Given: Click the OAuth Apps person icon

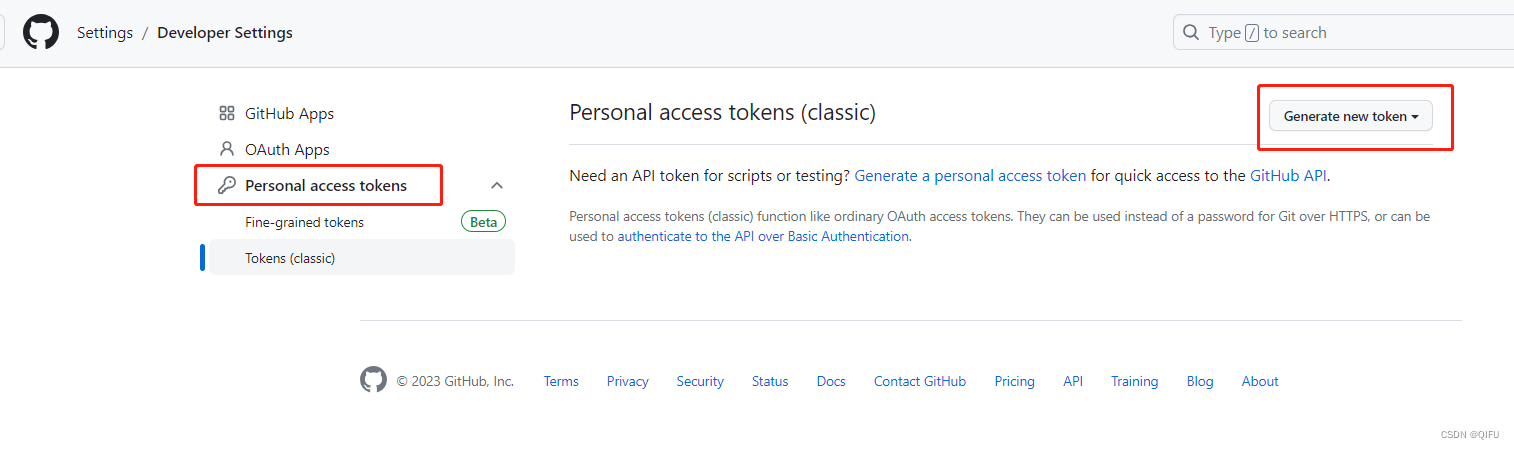Looking at the screenshot, I should (x=227, y=150).
